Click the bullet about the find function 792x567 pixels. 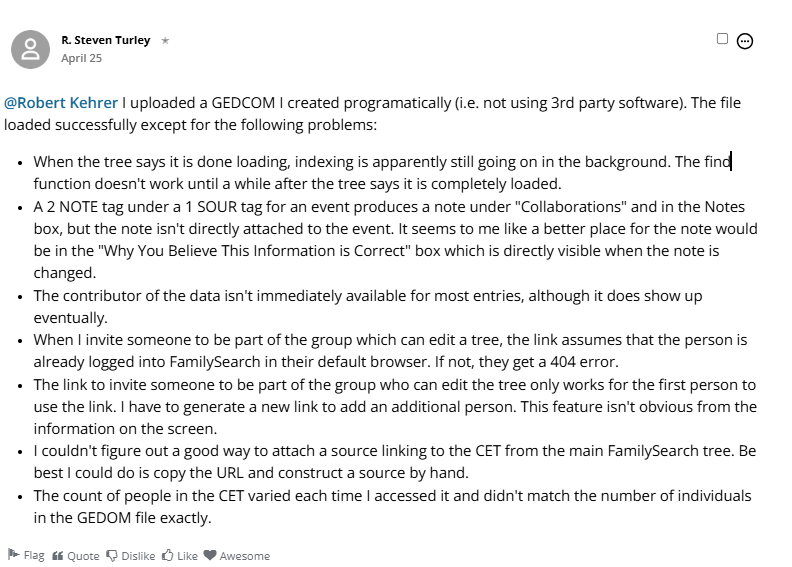tap(382, 173)
